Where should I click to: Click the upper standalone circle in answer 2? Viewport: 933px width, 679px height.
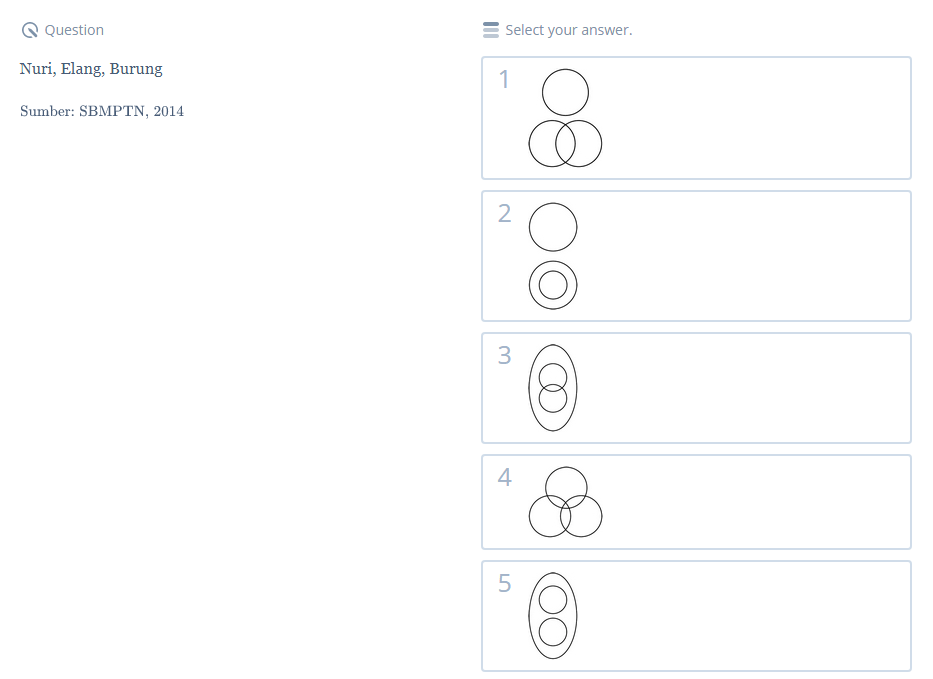click(x=553, y=227)
